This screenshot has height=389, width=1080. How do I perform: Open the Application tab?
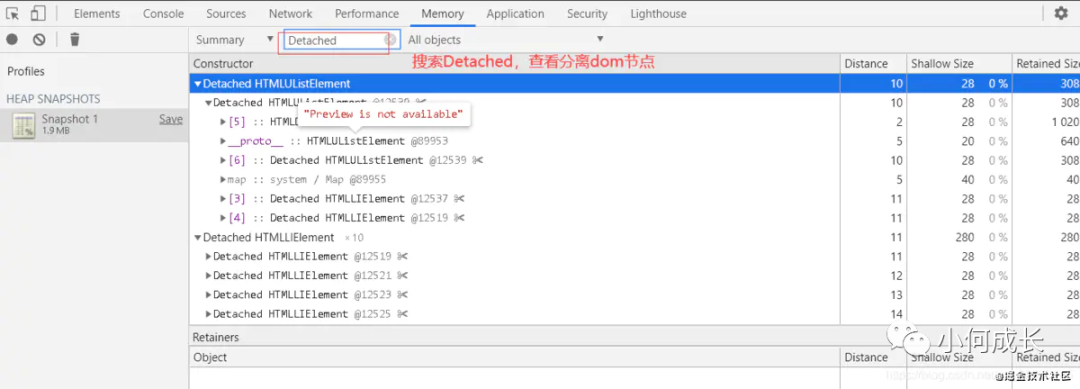[515, 14]
